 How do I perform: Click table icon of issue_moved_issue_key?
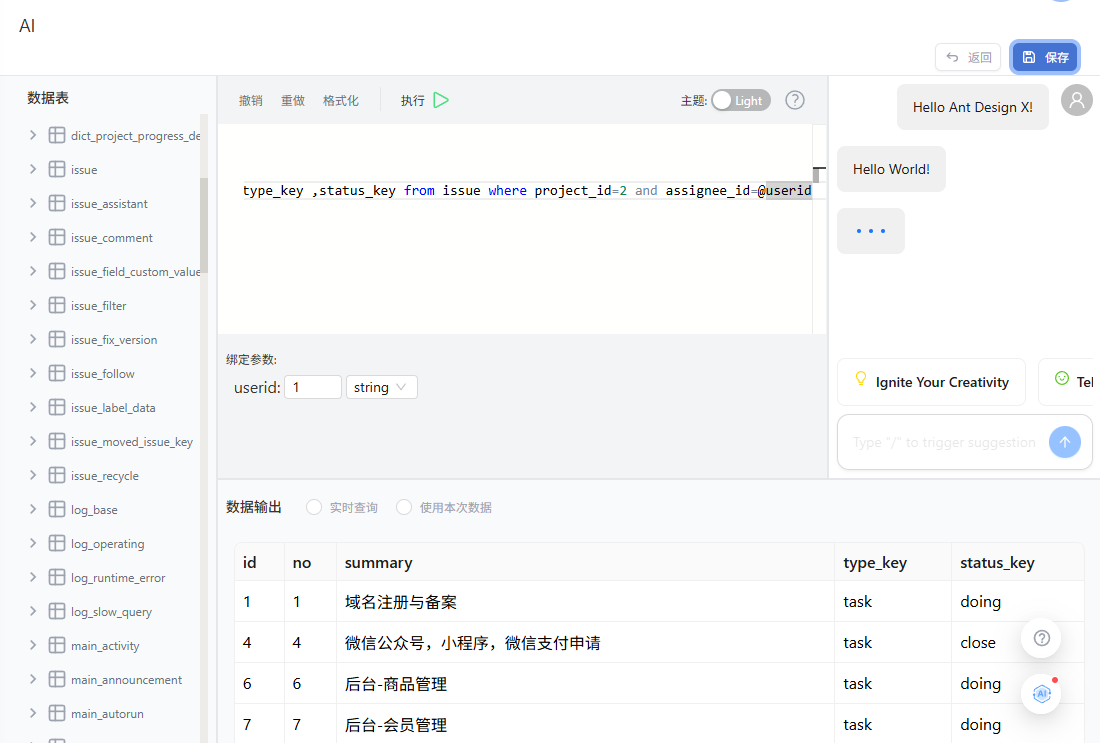pyautogui.click(x=57, y=441)
